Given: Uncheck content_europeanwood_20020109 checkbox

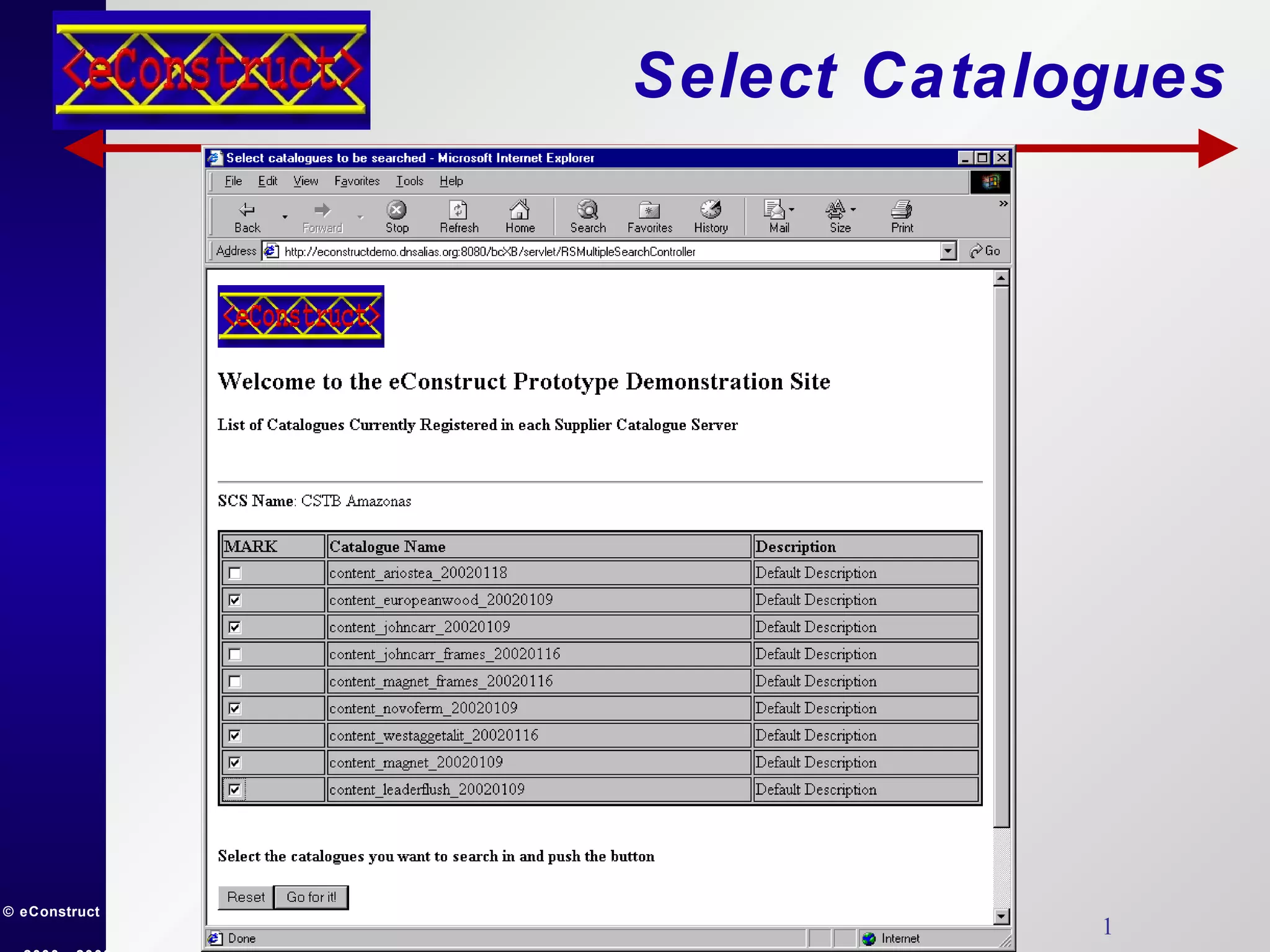Looking at the screenshot, I should [x=234, y=600].
